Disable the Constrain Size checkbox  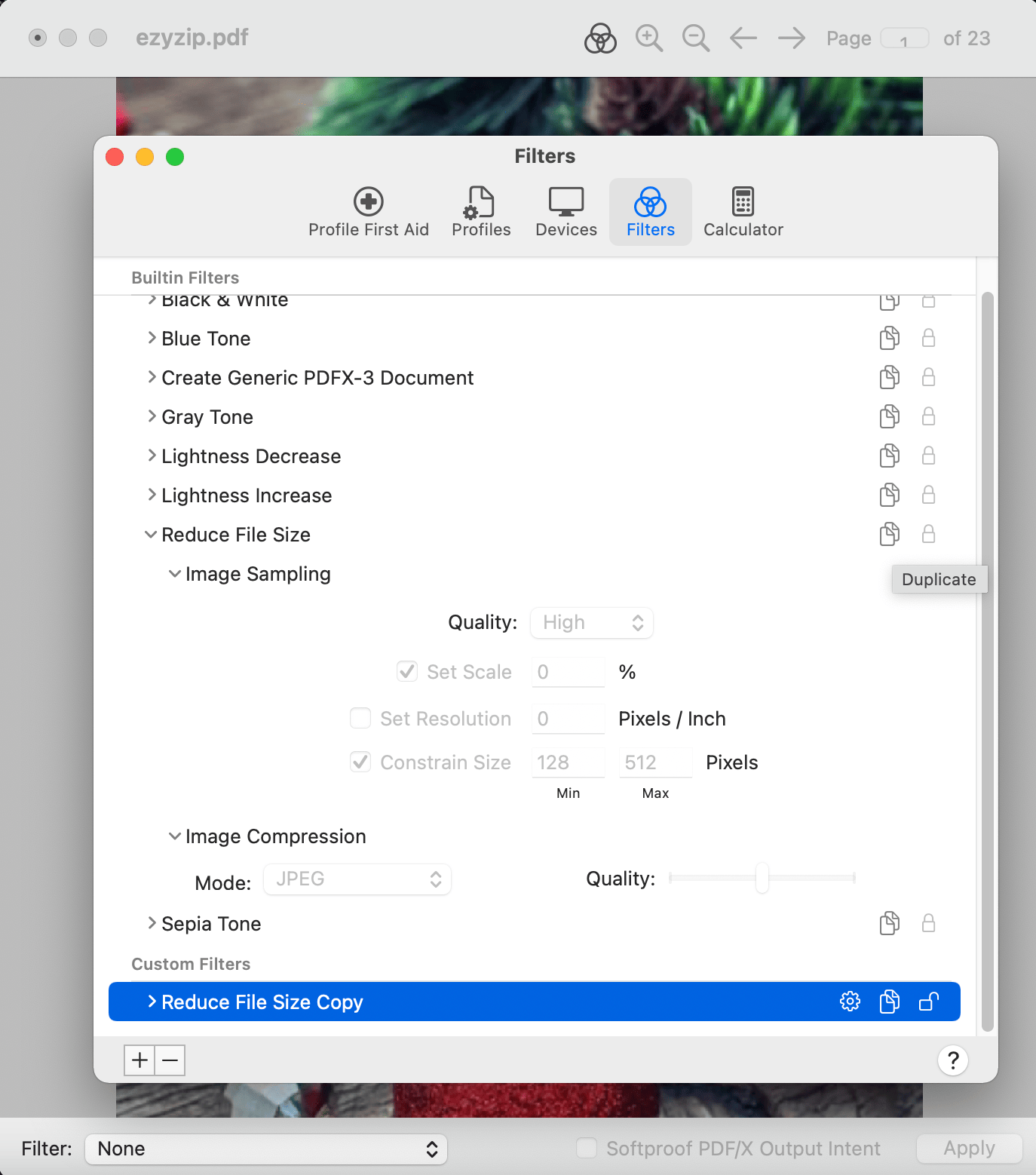(x=360, y=762)
